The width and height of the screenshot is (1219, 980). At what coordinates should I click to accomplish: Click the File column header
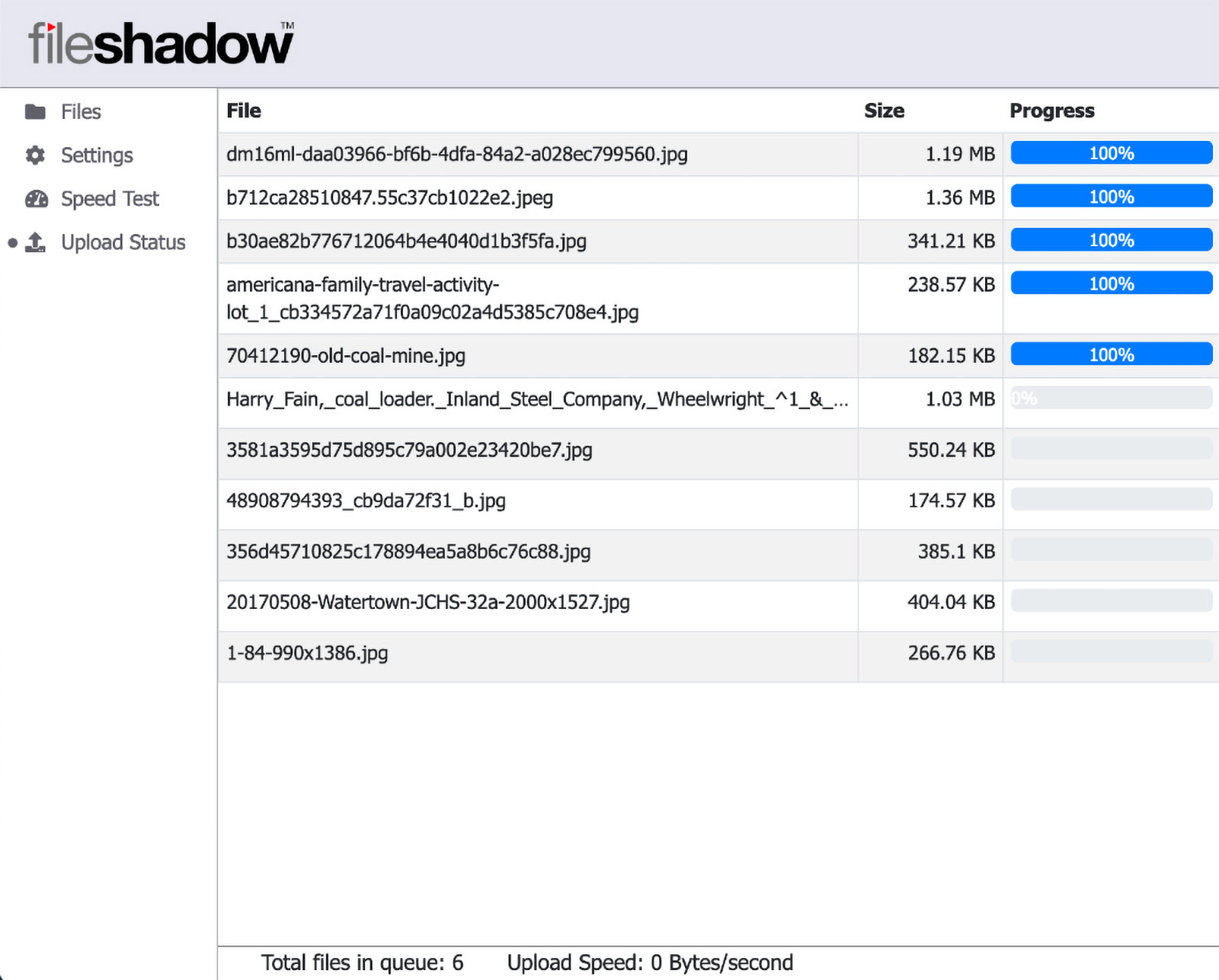(x=244, y=110)
